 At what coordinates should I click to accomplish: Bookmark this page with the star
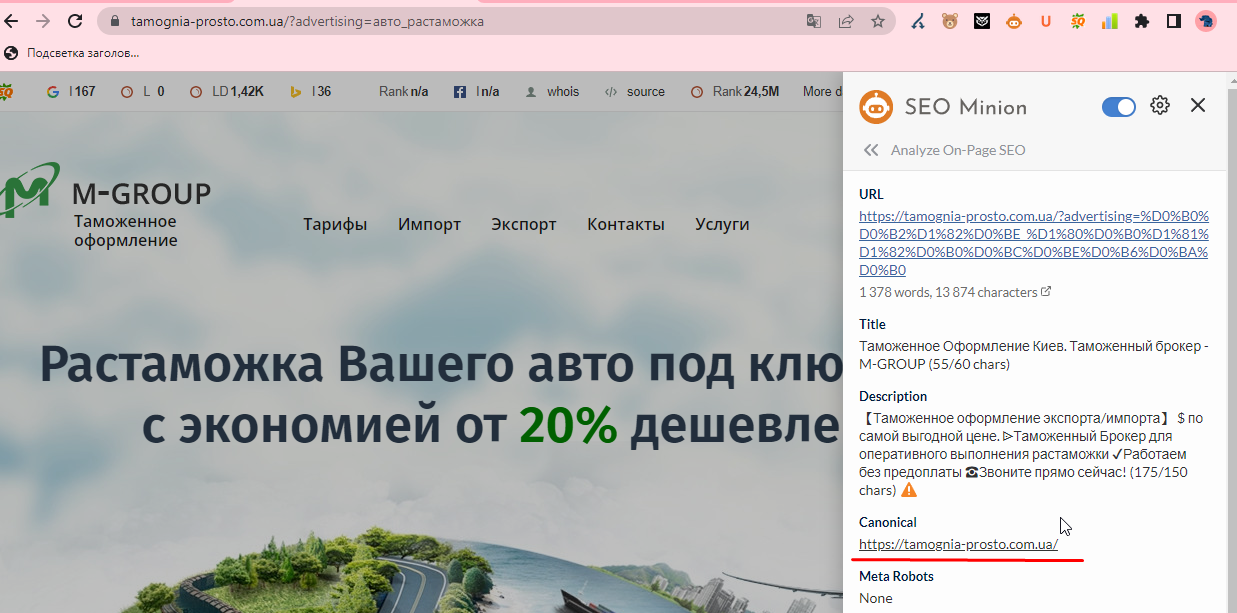click(877, 21)
